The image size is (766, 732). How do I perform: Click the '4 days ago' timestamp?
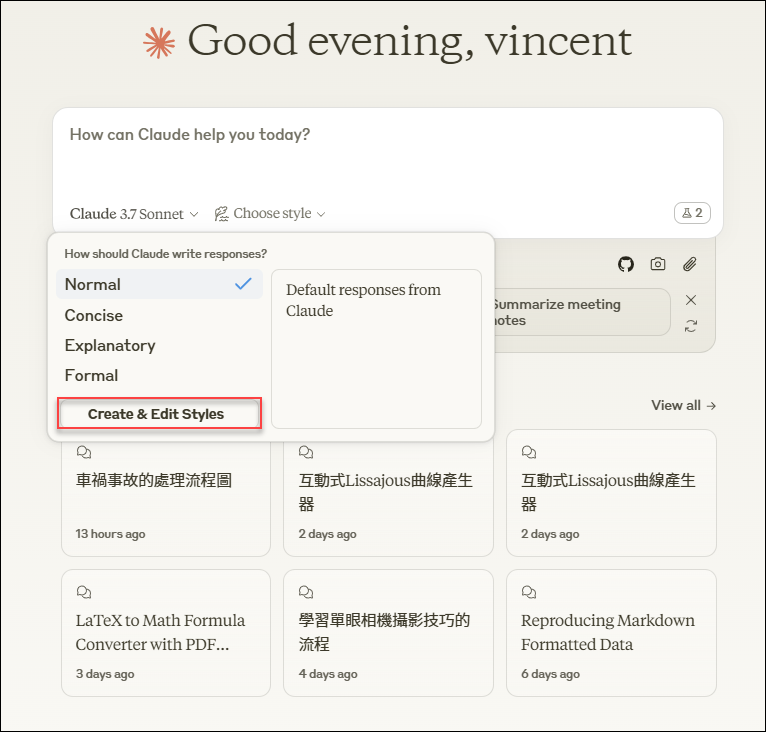click(x=328, y=674)
